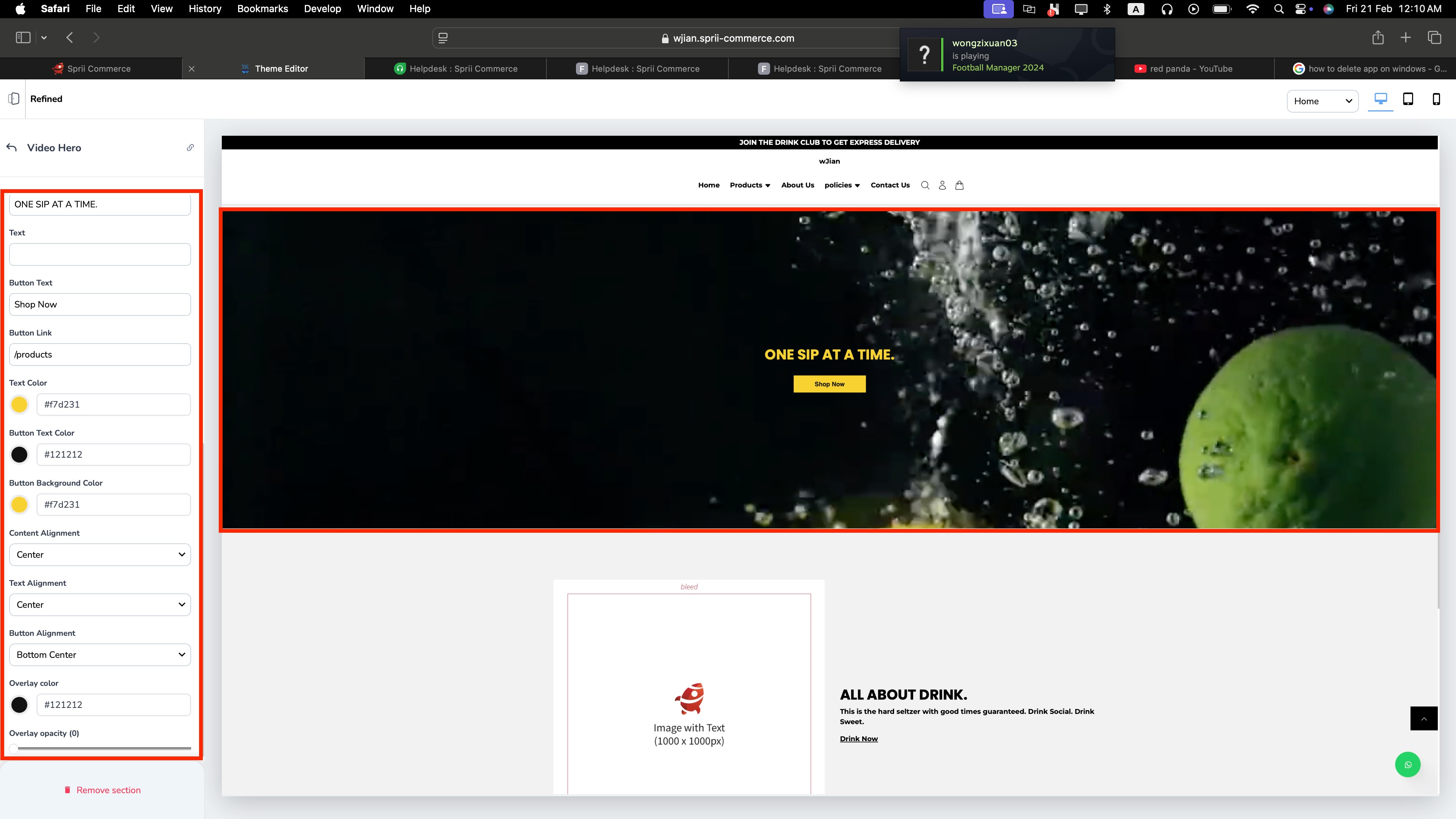Toggle the editor sidebar panel icon
The width and height of the screenshot is (1456, 819).
(14, 99)
